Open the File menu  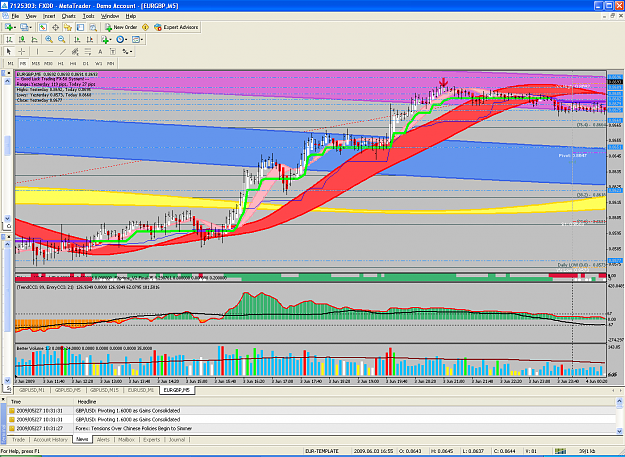(x=15, y=16)
